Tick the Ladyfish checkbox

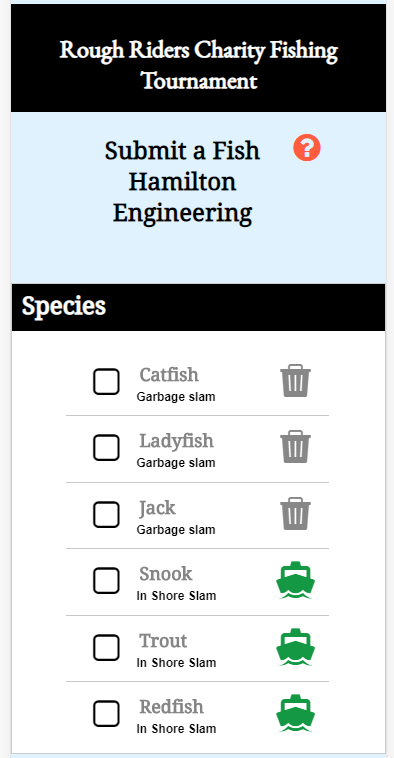106,447
